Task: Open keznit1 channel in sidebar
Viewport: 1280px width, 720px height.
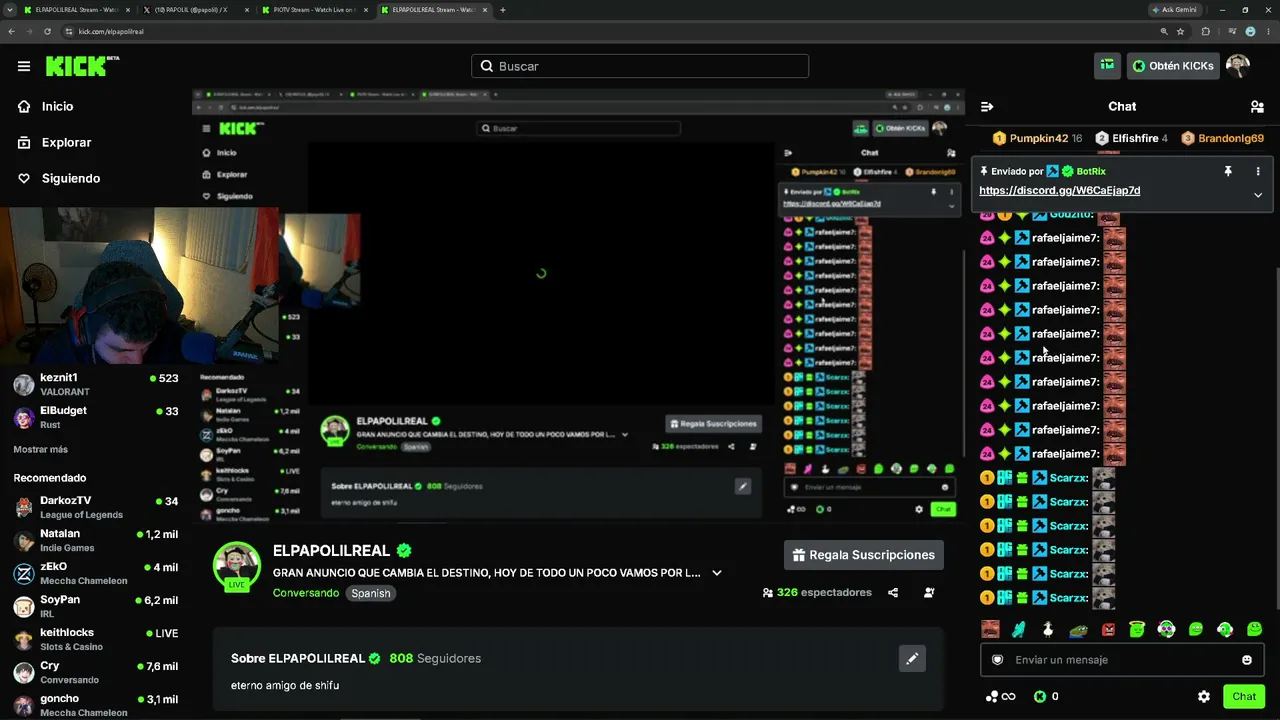Action: (x=96, y=384)
